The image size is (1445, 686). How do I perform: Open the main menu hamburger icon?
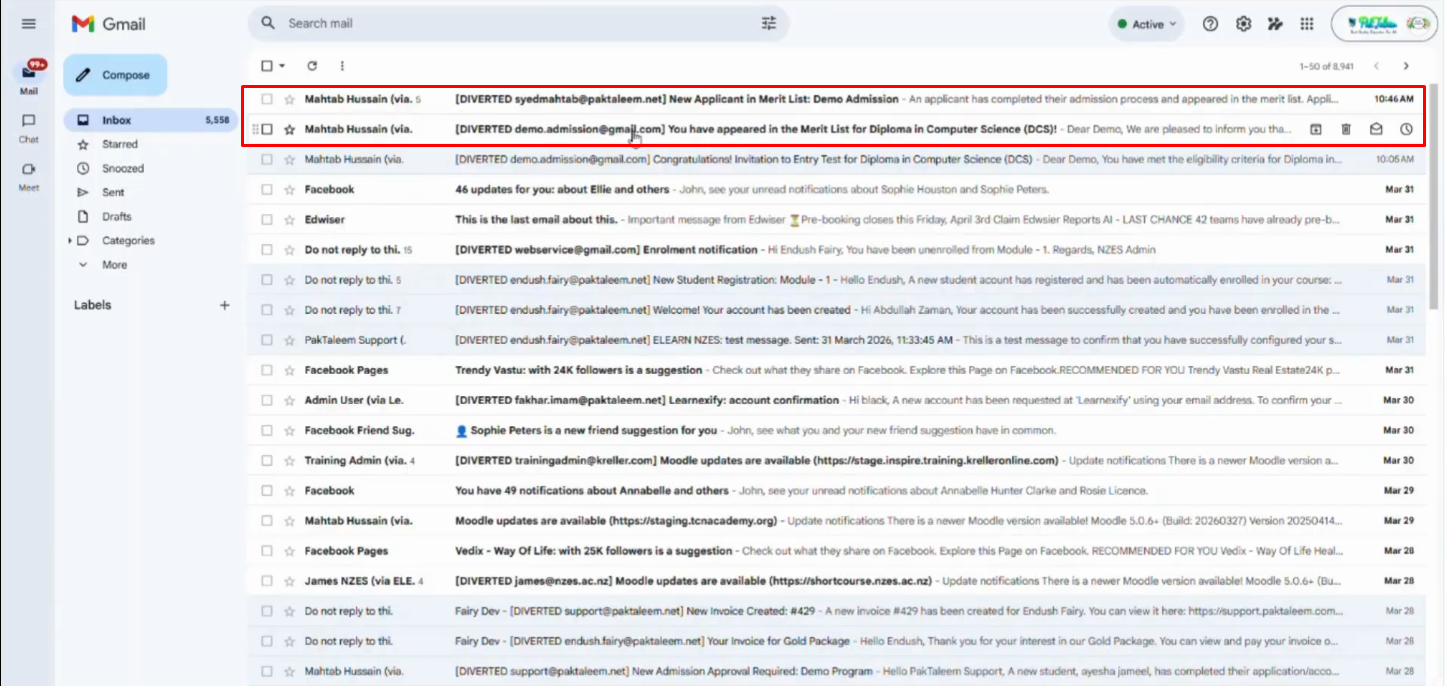[x=28, y=24]
